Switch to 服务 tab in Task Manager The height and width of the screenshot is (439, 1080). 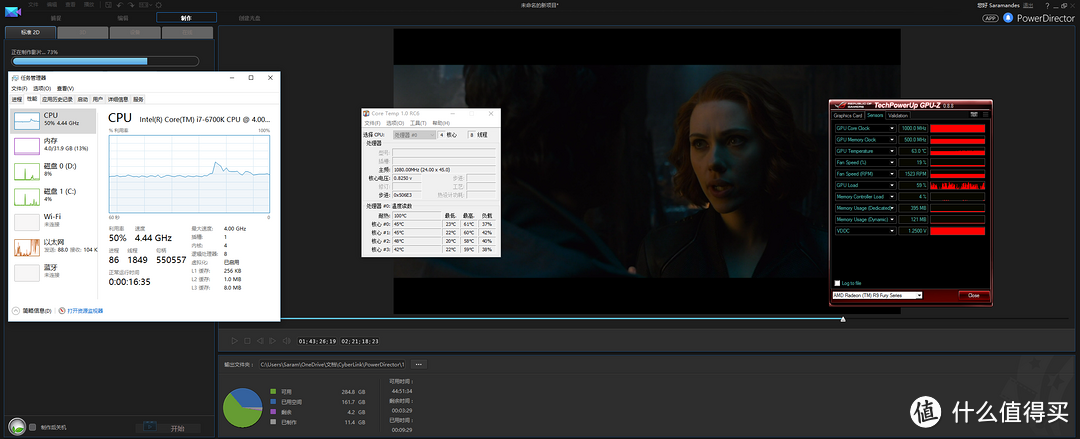[x=139, y=99]
